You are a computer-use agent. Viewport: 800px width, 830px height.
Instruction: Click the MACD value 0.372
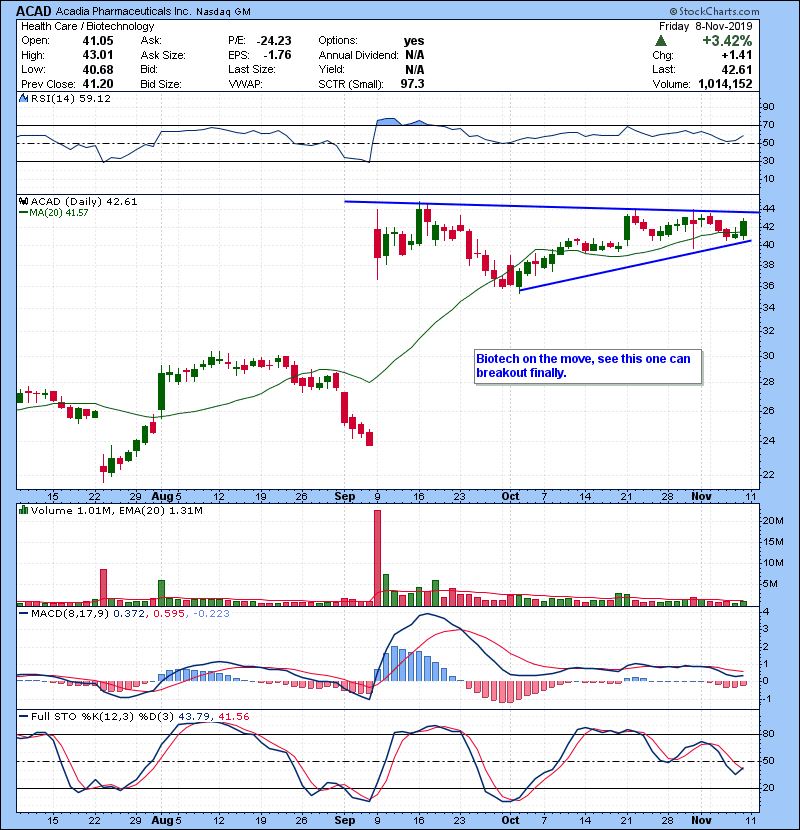click(x=129, y=614)
